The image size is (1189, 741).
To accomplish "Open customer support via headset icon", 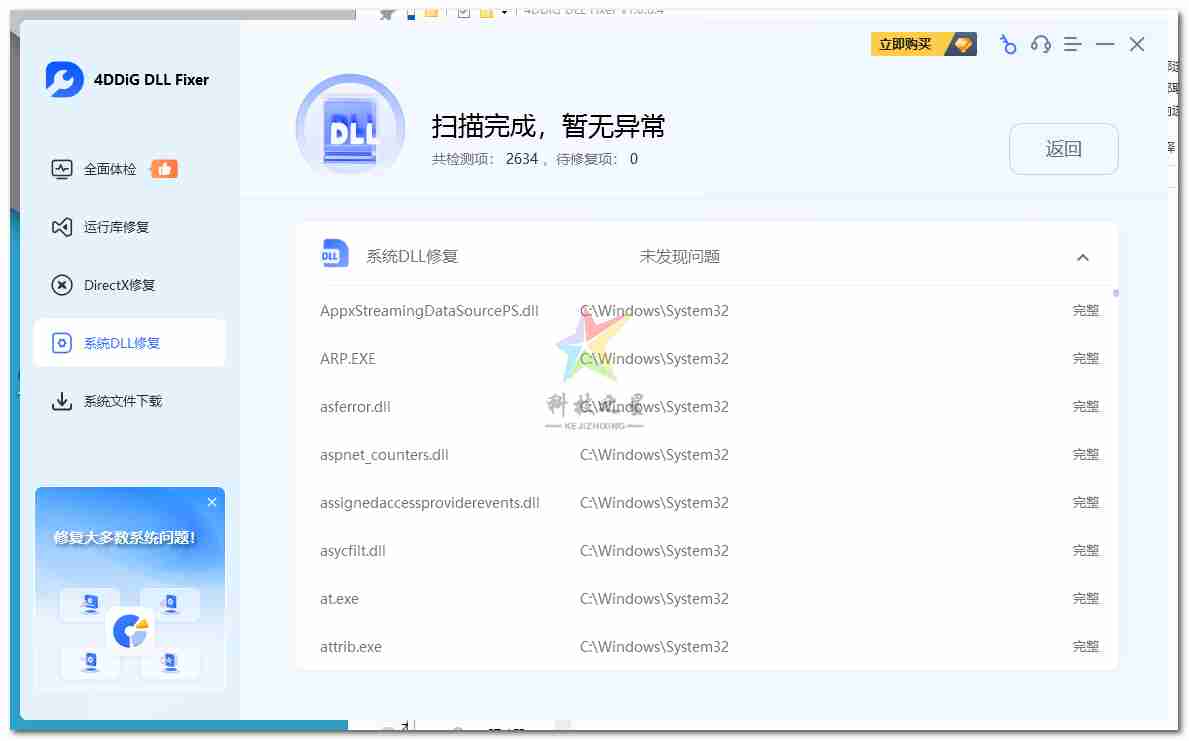I will 1040,44.
